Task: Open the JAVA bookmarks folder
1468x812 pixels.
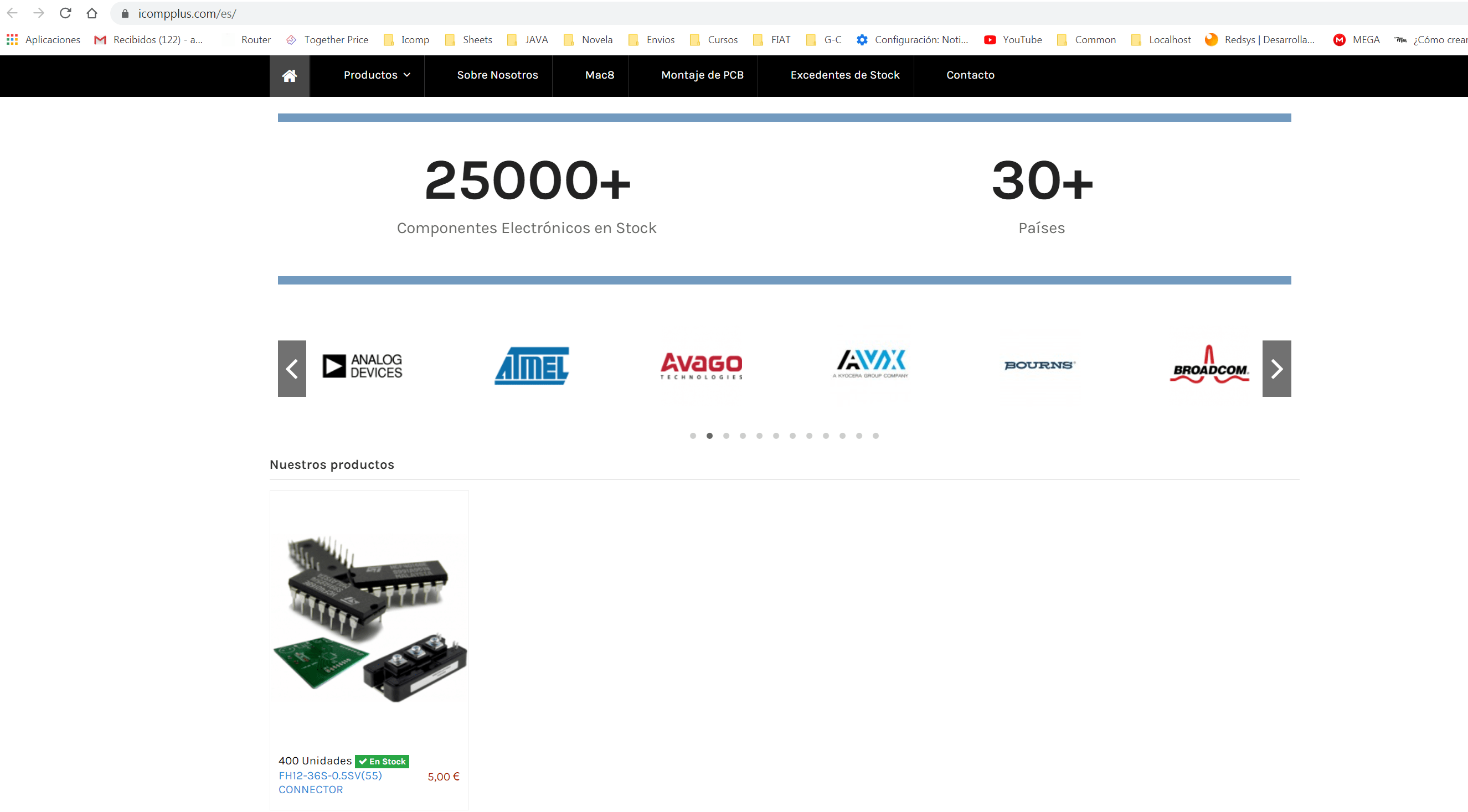Action: [528, 39]
